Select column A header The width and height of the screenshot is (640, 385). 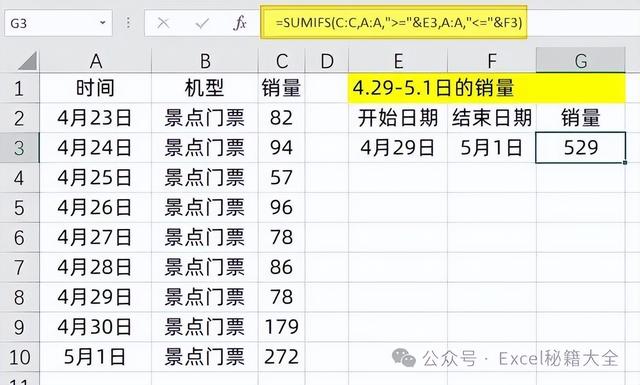click(x=96, y=61)
